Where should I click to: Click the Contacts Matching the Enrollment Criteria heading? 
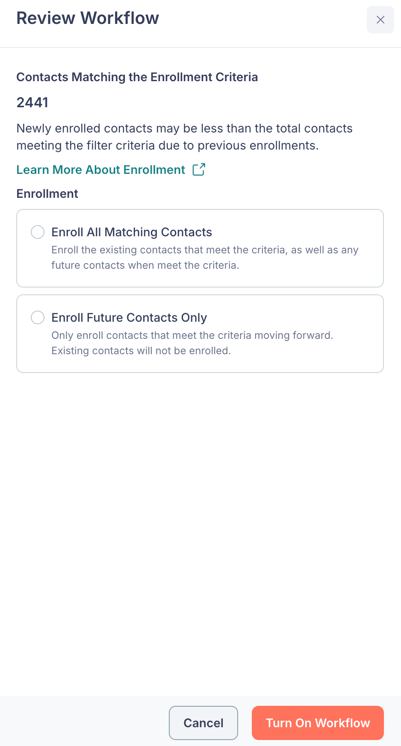point(137,77)
